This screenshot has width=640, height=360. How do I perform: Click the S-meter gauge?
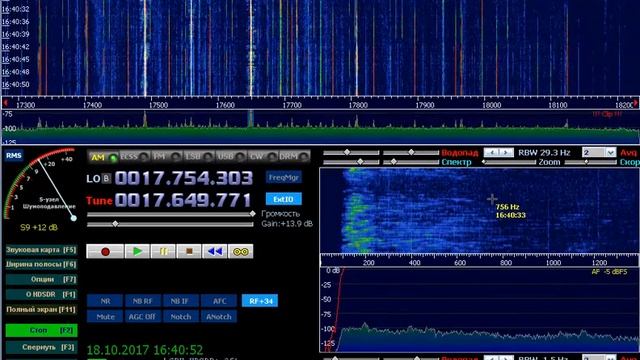point(40,184)
